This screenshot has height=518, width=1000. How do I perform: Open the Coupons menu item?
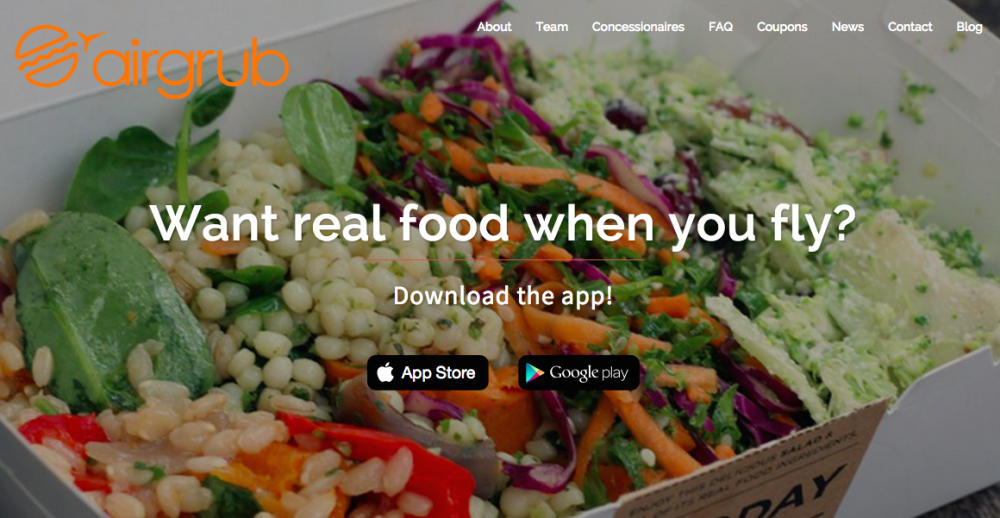782,27
